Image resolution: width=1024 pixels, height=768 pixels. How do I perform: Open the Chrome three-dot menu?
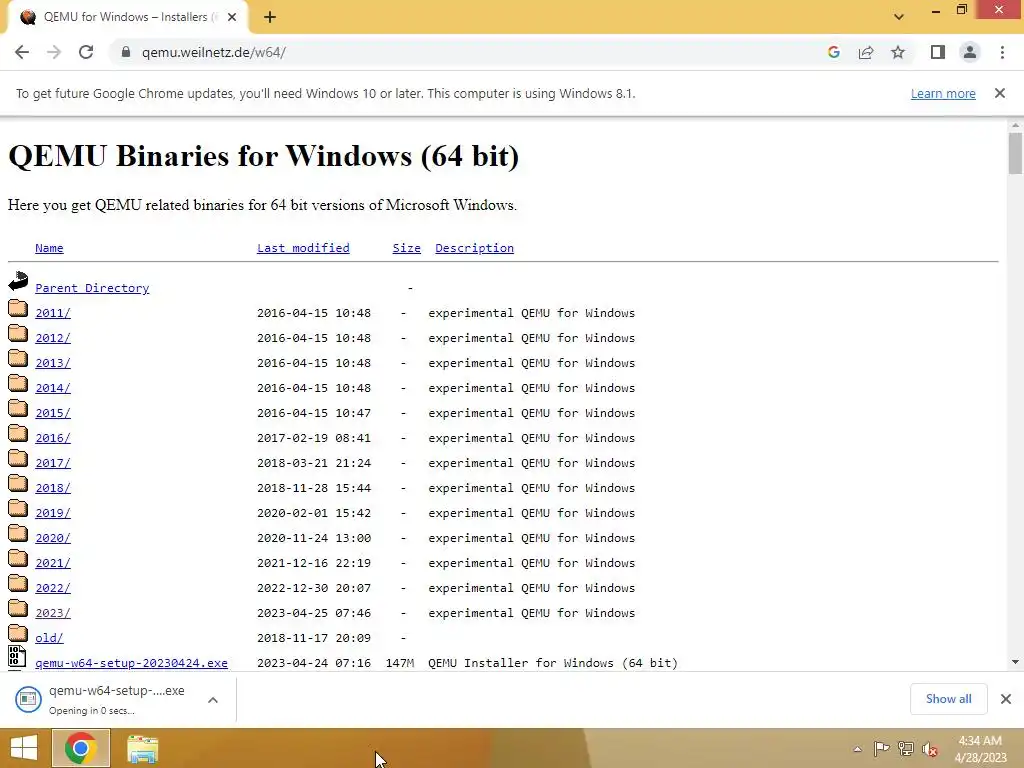(1002, 52)
